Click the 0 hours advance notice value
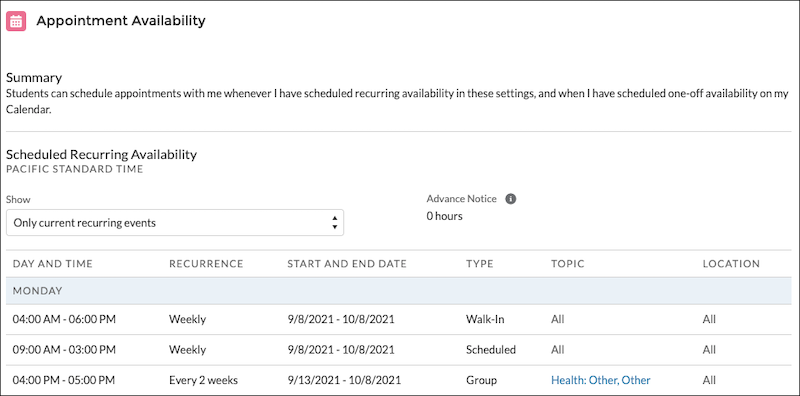800x396 pixels. point(444,216)
